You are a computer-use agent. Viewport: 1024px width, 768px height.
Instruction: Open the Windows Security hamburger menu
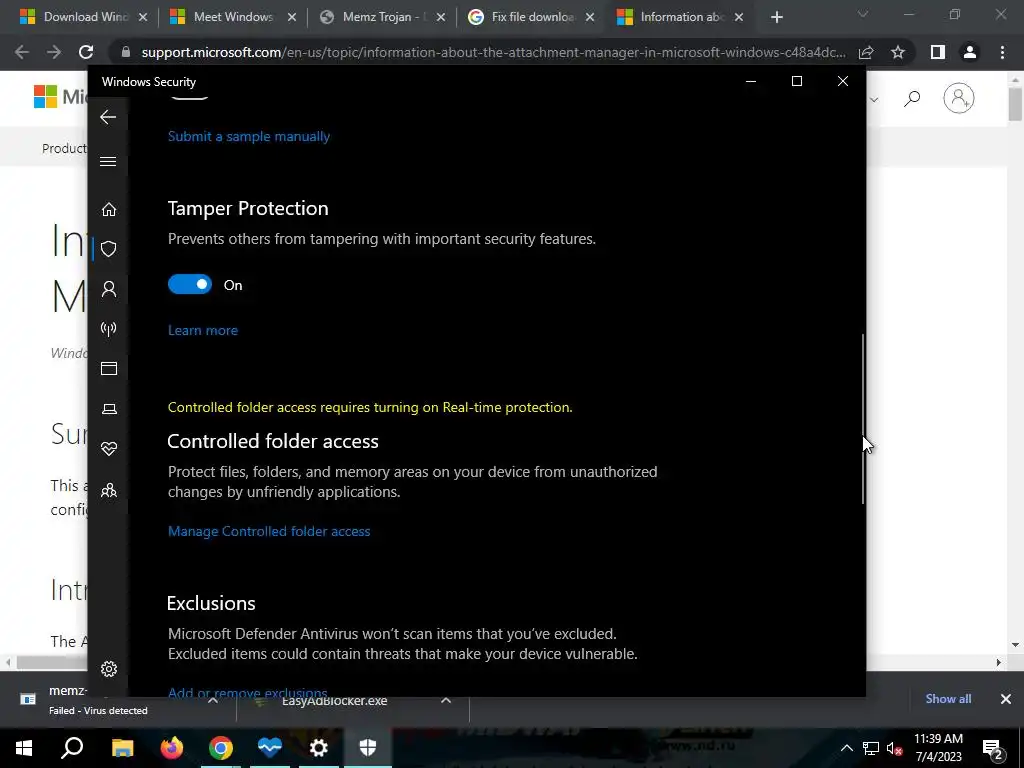(108, 161)
